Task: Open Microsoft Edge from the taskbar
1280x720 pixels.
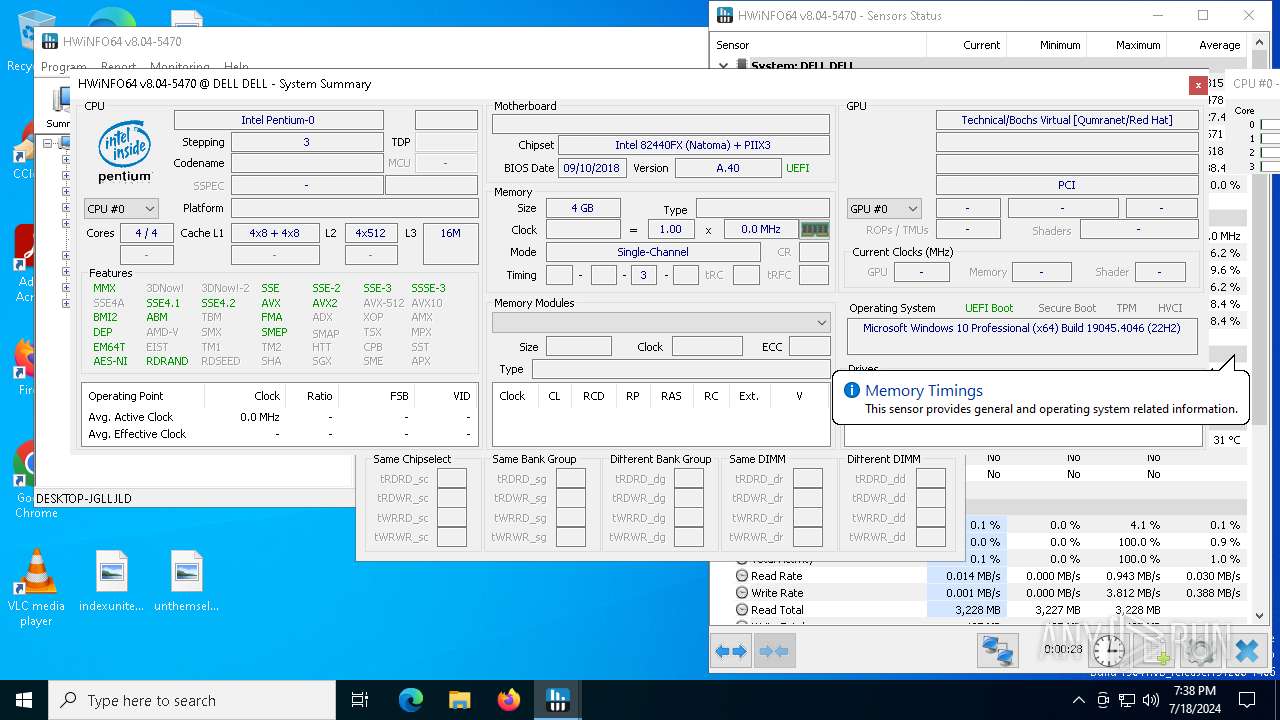Action: pyautogui.click(x=411, y=700)
